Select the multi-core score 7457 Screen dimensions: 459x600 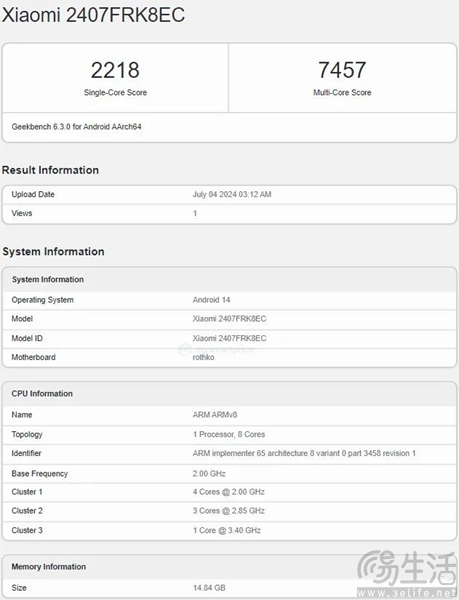coord(342,70)
